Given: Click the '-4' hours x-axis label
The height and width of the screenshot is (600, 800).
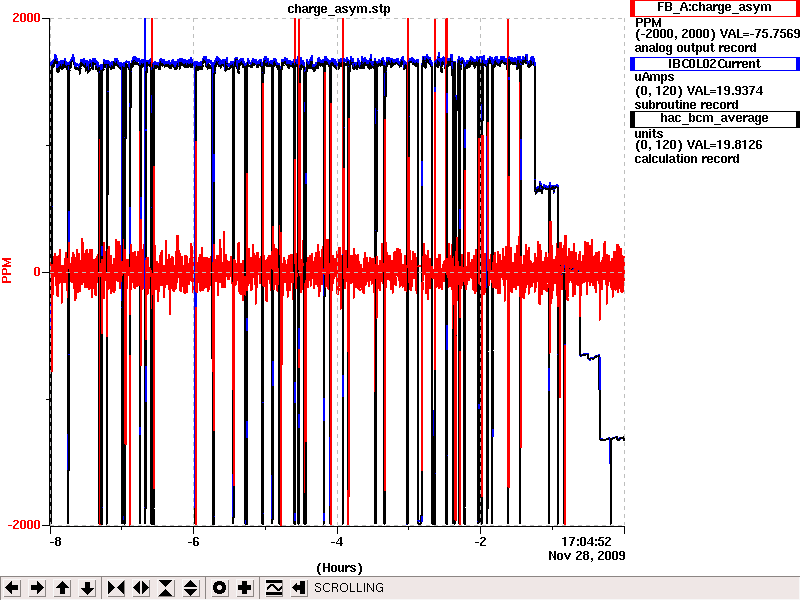Looking at the screenshot, I should coord(337,542).
